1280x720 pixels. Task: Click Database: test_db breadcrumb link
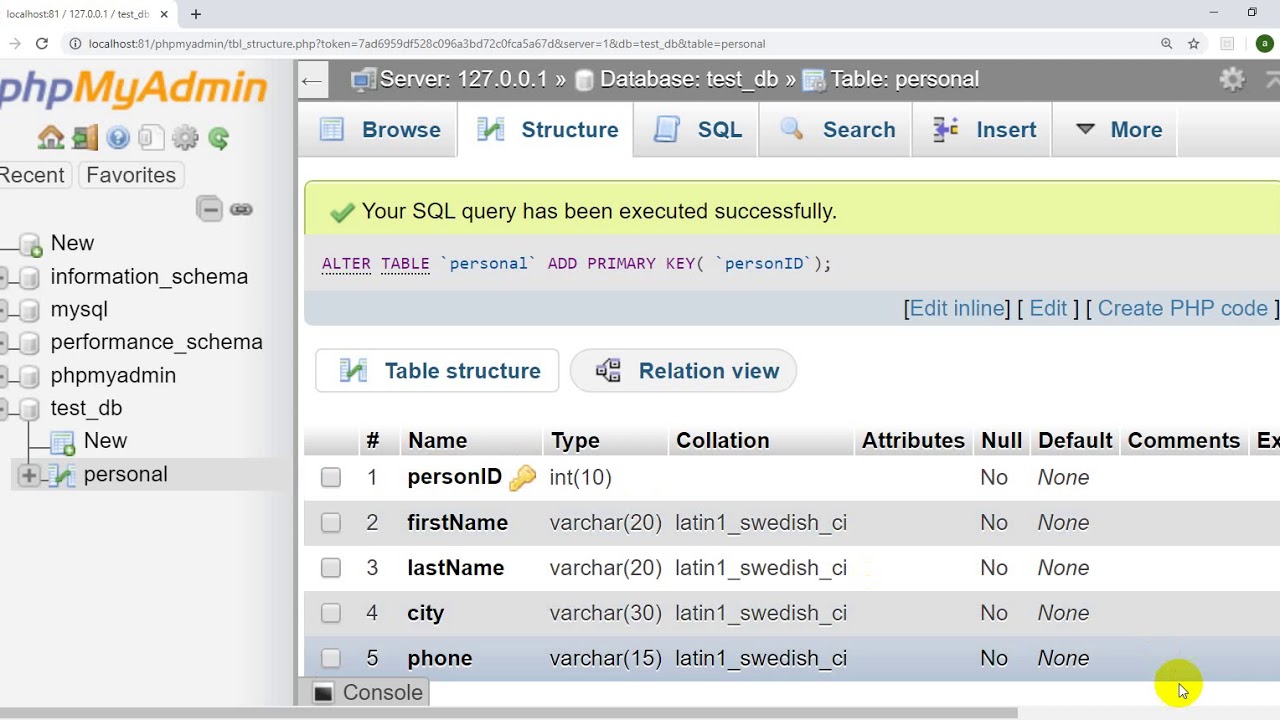[x=689, y=79]
